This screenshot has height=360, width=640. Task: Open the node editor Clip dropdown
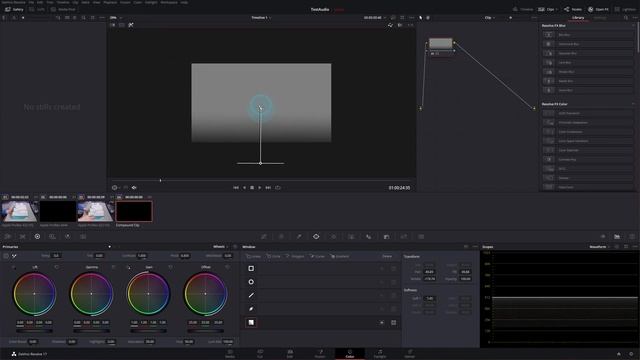click(x=490, y=18)
